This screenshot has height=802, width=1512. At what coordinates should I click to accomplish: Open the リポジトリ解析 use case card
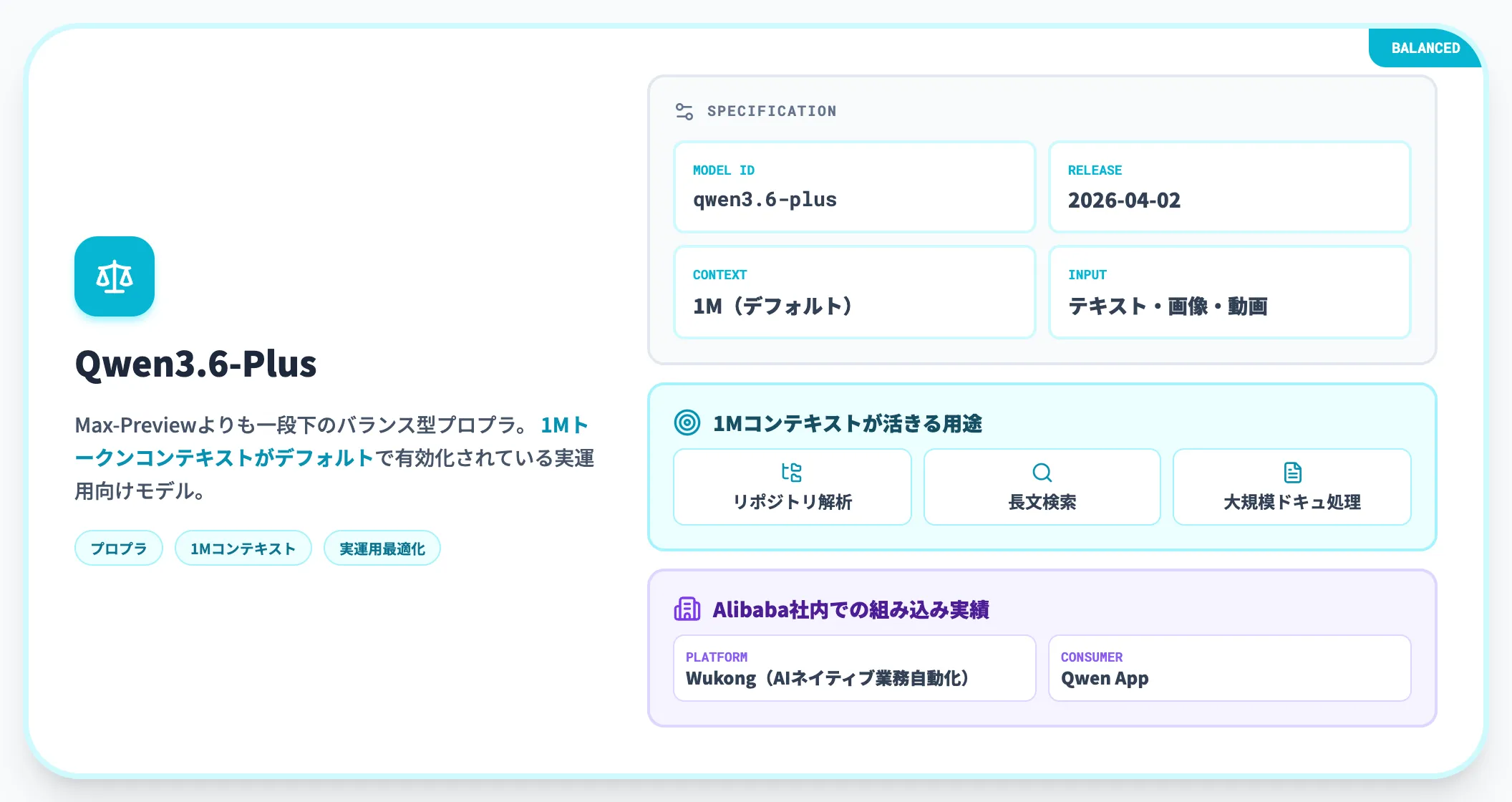793,487
